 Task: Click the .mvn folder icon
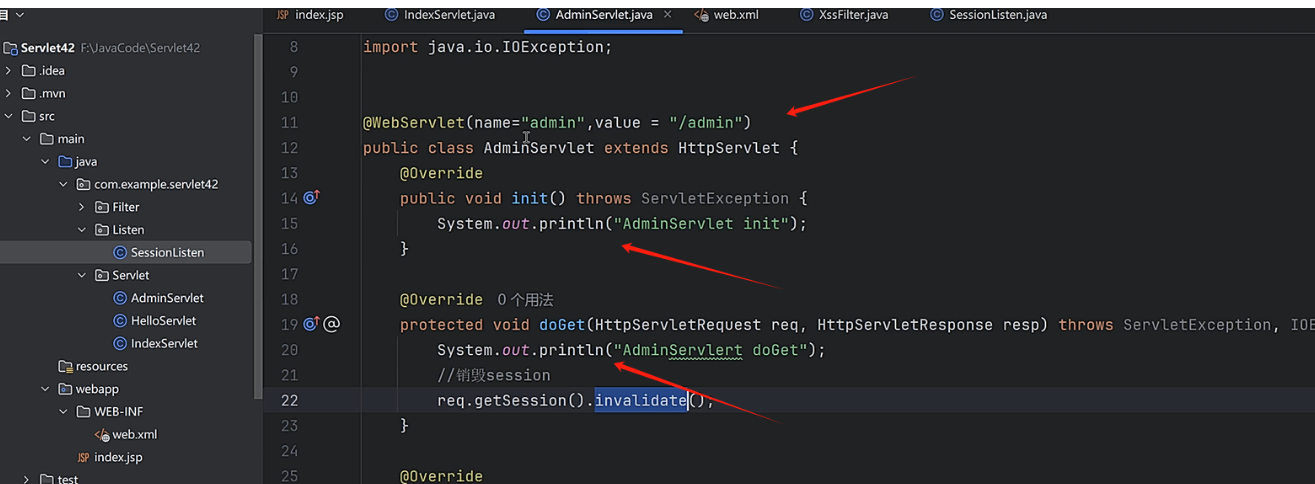(x=29, y=93)
